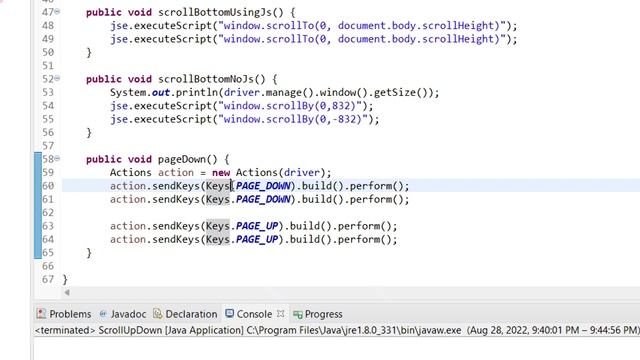This screenshot has height=360, width=640.
Task: Switch to the Problems tab
Action: pos(64,314)
